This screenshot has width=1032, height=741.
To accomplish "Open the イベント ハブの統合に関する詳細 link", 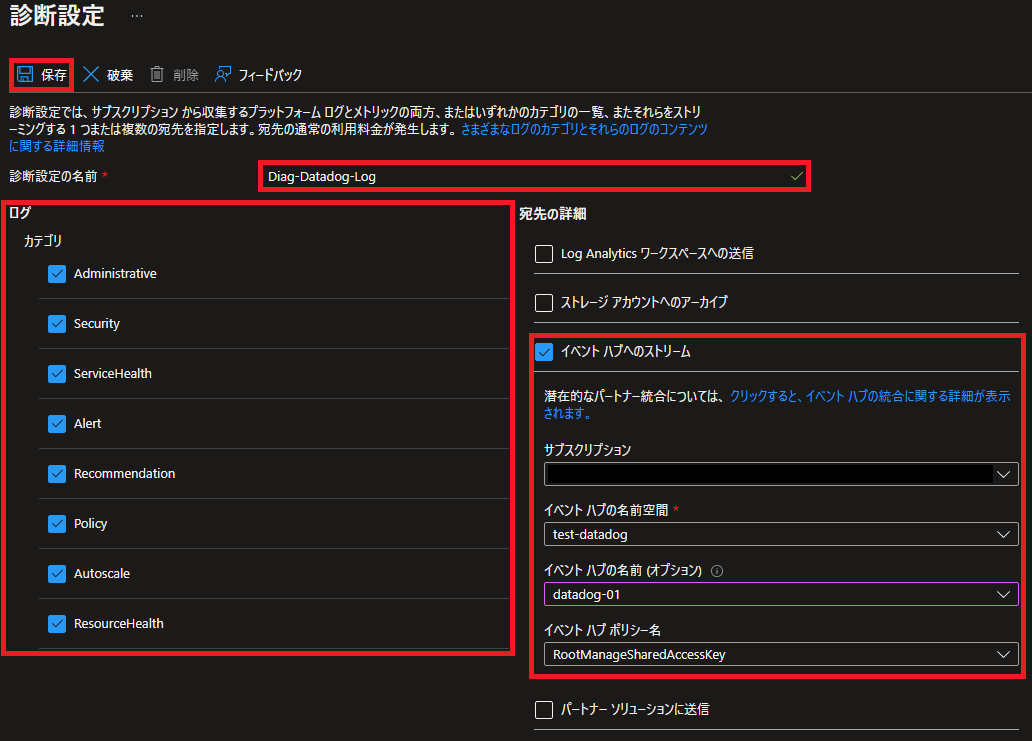I will (x=870, y=396).
